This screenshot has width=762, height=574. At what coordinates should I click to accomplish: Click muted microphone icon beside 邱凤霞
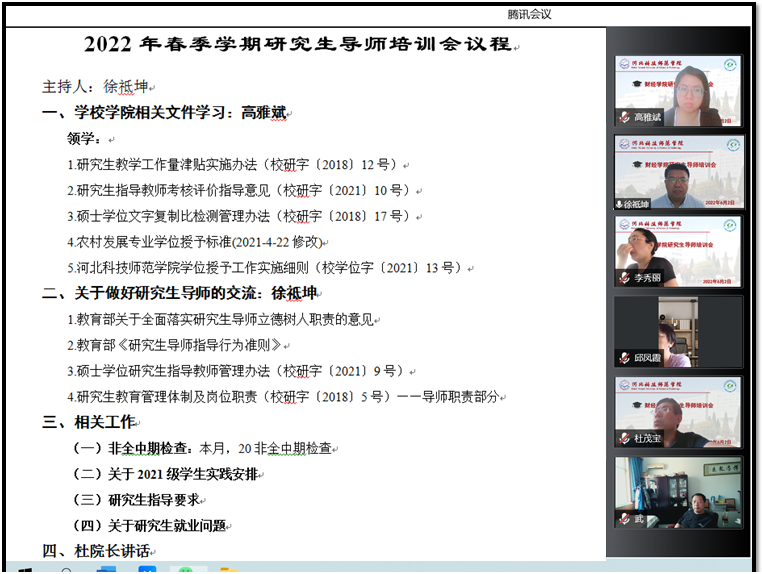coord(623,357)
